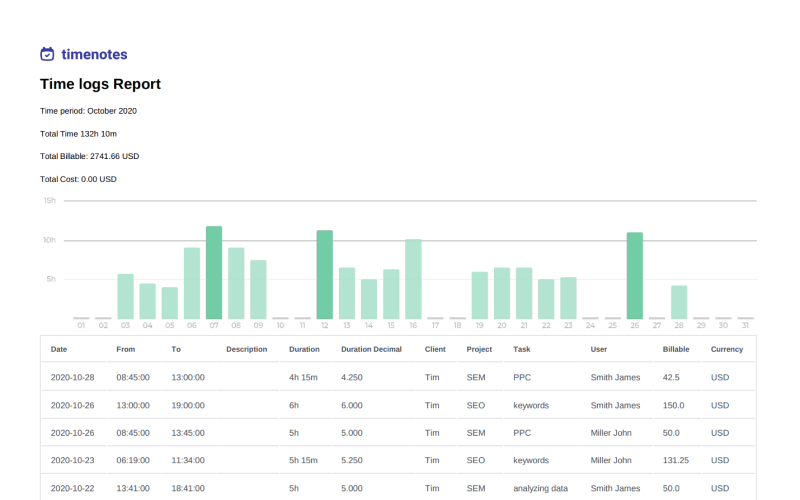Viewport: 800px width, 500px height.
Task: Click the From column header
Action: coord(126,349)
